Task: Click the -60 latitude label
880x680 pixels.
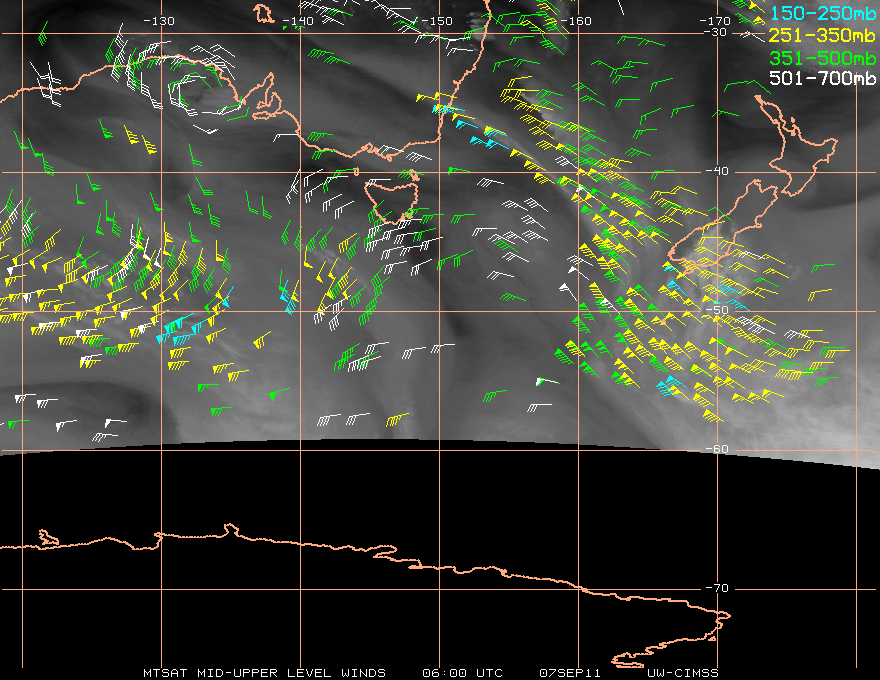Action: [717, 449]
